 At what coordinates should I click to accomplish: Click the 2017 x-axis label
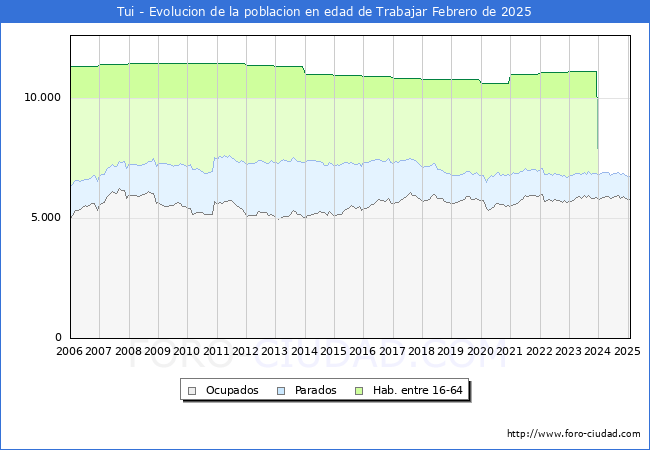click(393, 351)
